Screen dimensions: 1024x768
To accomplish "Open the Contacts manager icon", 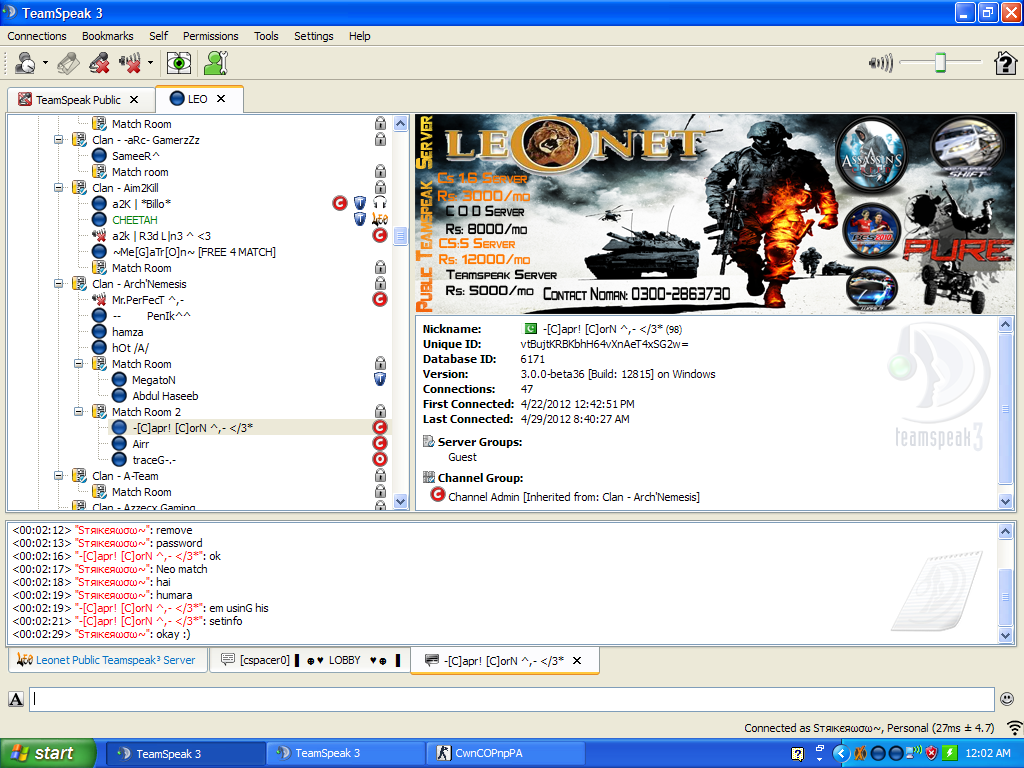I will 216,63.
